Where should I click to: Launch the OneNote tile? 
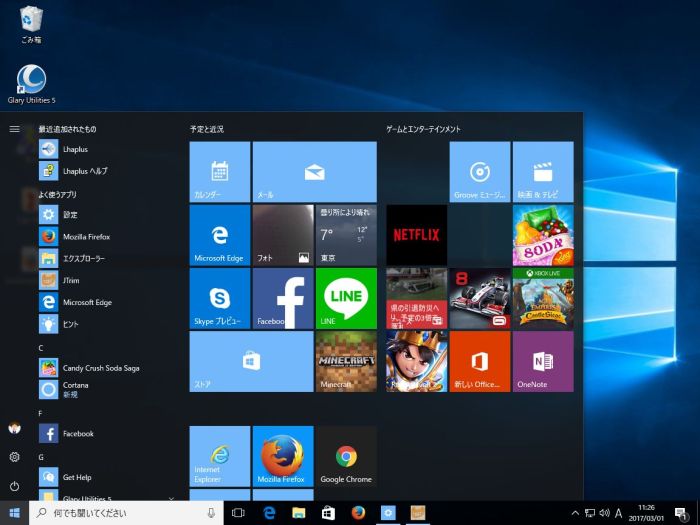tap(543, 361)
